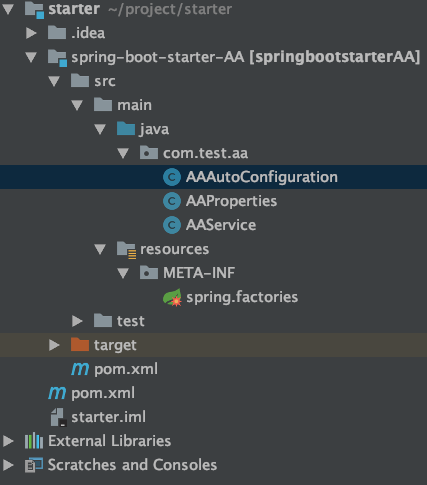Click the Maven icon of the nested pom.xml
The width and height of the screenshot is (427, 485).
tap(80, 369)
